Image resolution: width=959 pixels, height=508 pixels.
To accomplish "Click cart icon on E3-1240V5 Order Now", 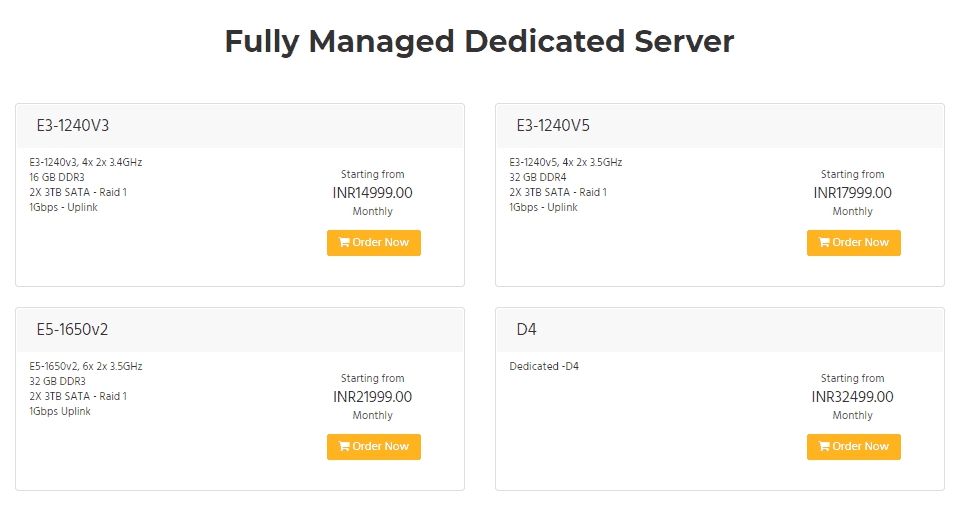I will [824, 242].
